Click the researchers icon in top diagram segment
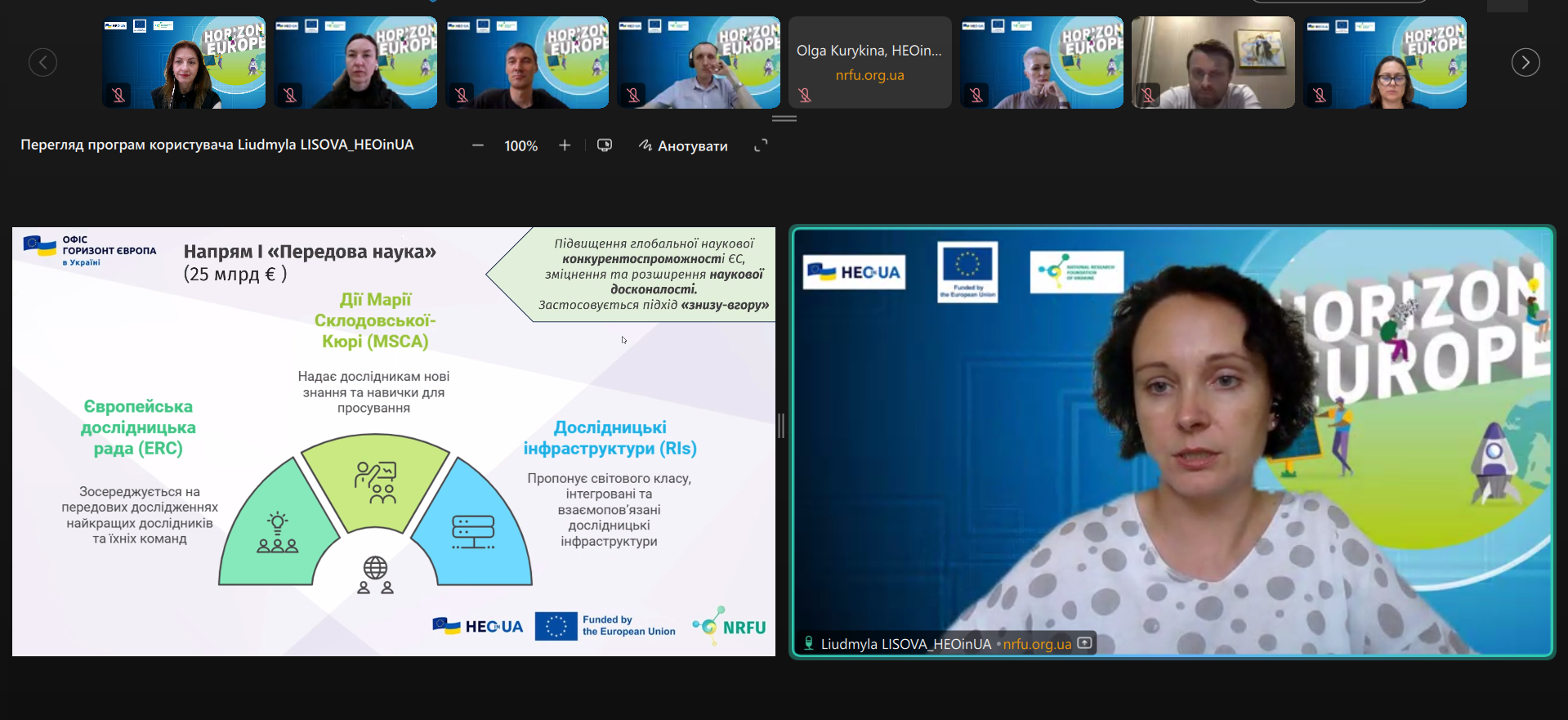1568x720 pixels. [x=375, y=482]
